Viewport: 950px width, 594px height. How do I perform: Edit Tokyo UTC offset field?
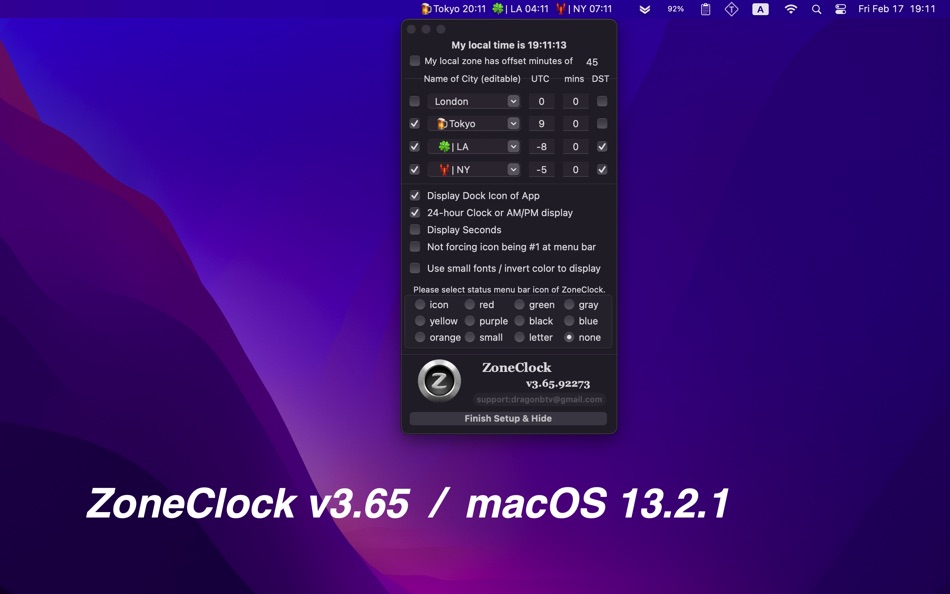click(x=541, y=124)
